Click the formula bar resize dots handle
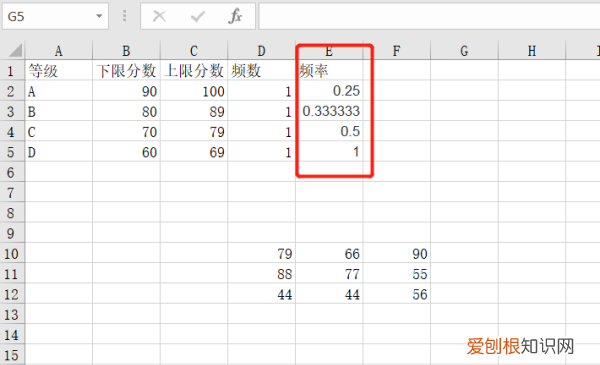 [x=124, y=16]
